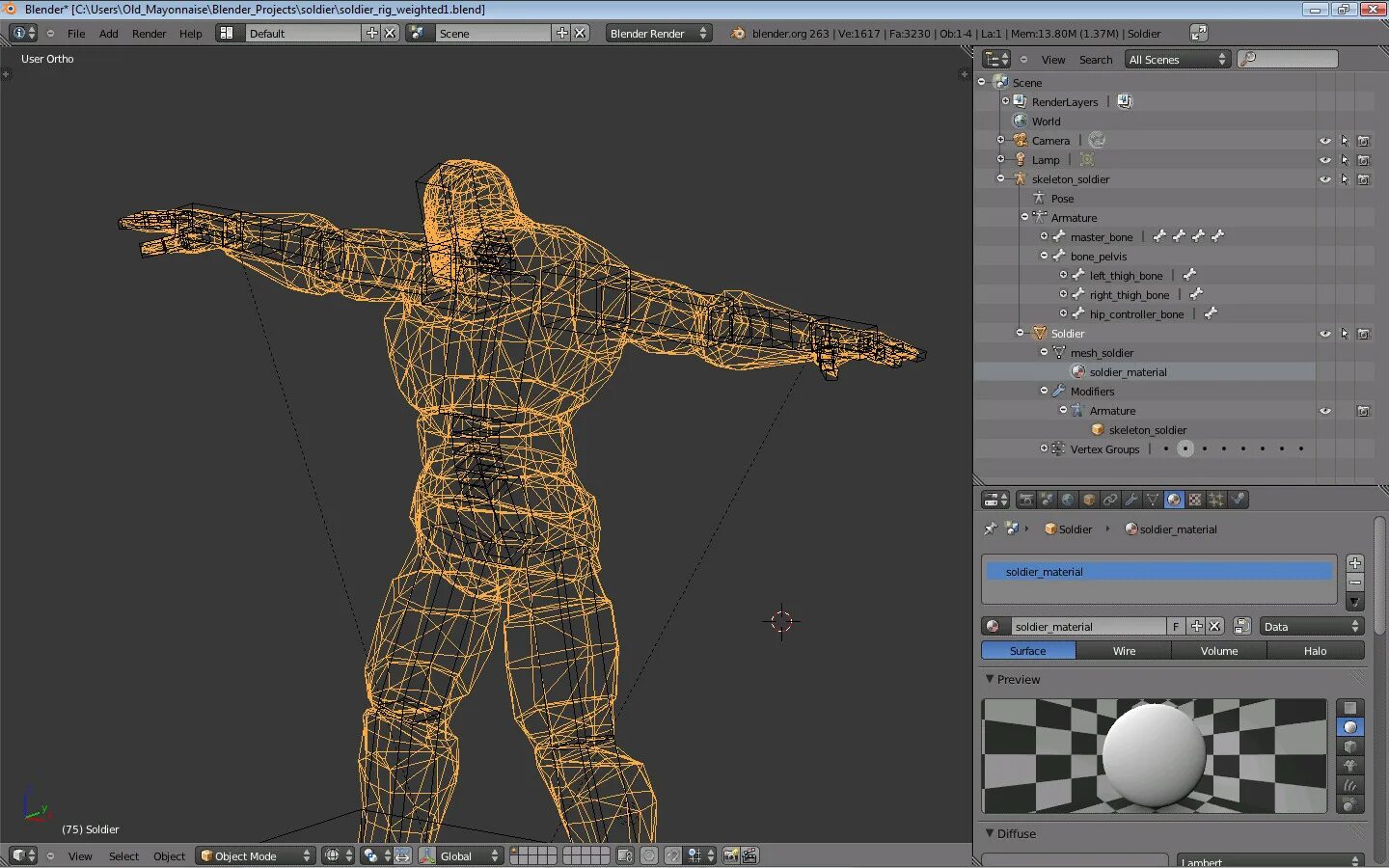Toggle visibility of the Soldier object
1389x868 pixels.
click(x=1325, y=334)
